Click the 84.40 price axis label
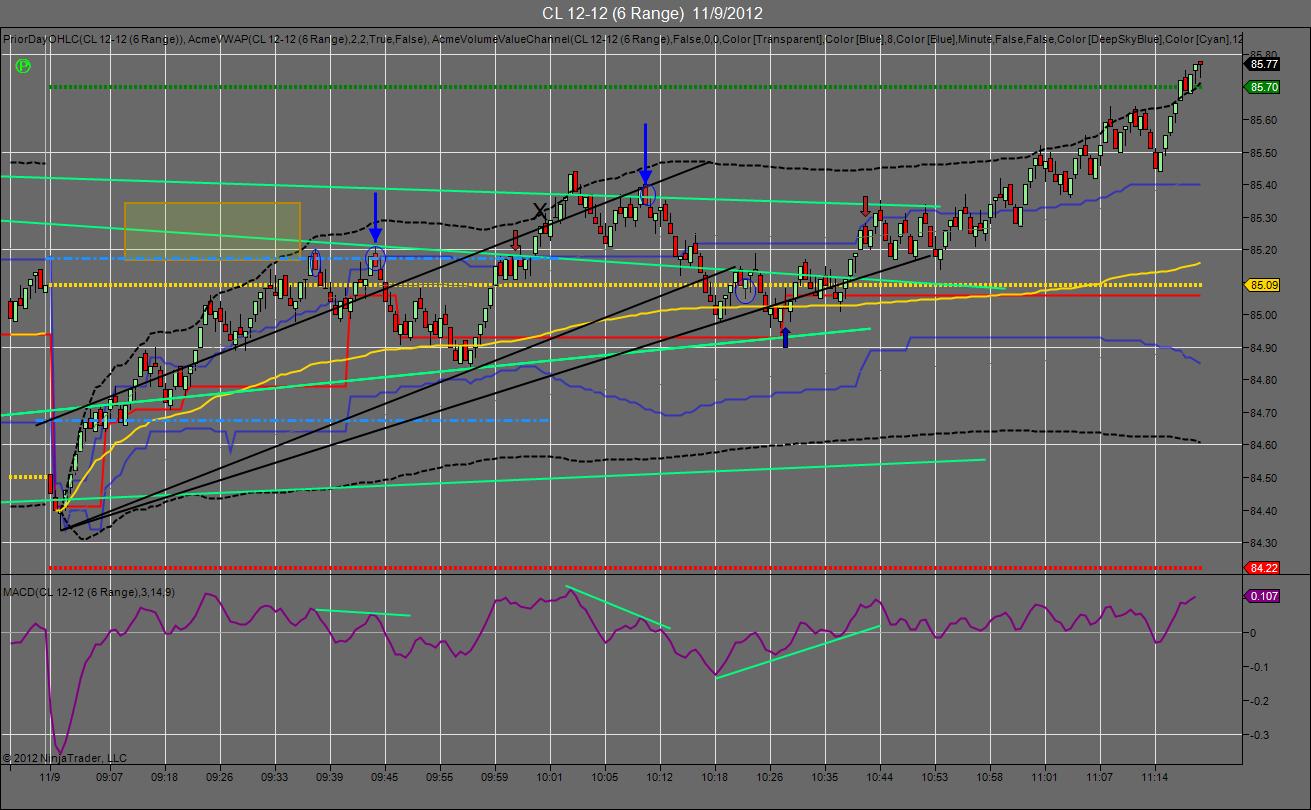Image resolution: width=1311 pixels, height=810 pixels. point(1264,511)
